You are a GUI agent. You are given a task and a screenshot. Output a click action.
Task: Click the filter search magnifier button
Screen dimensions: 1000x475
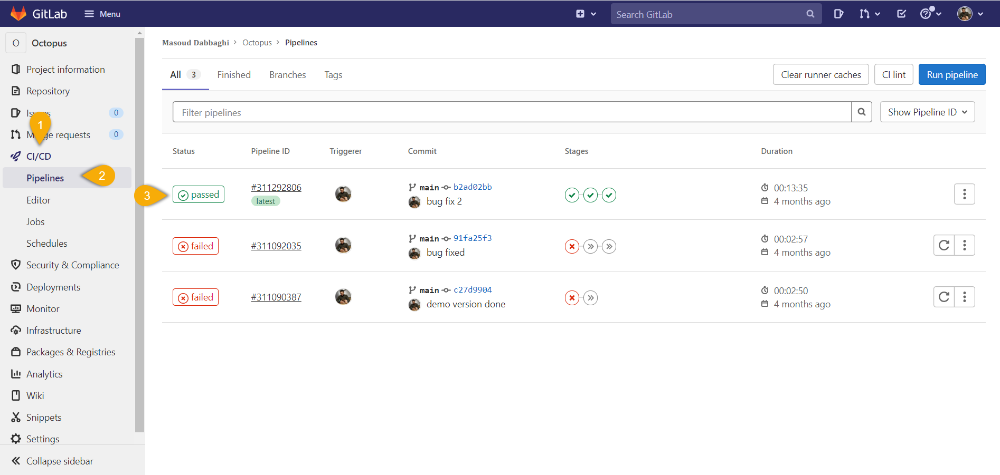point(862,112)
